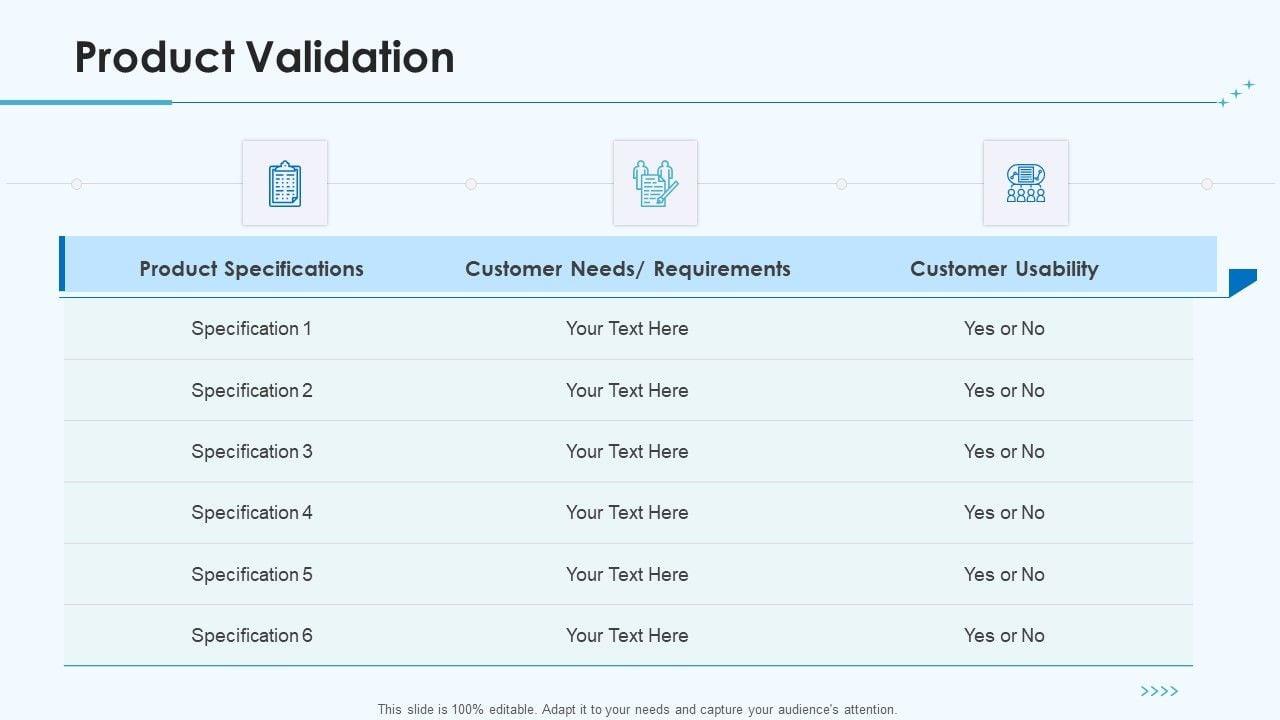Select the Product Validation title
Image resolution: width=1280 pixels, height=720 pixels.
[x=265, y=58]
